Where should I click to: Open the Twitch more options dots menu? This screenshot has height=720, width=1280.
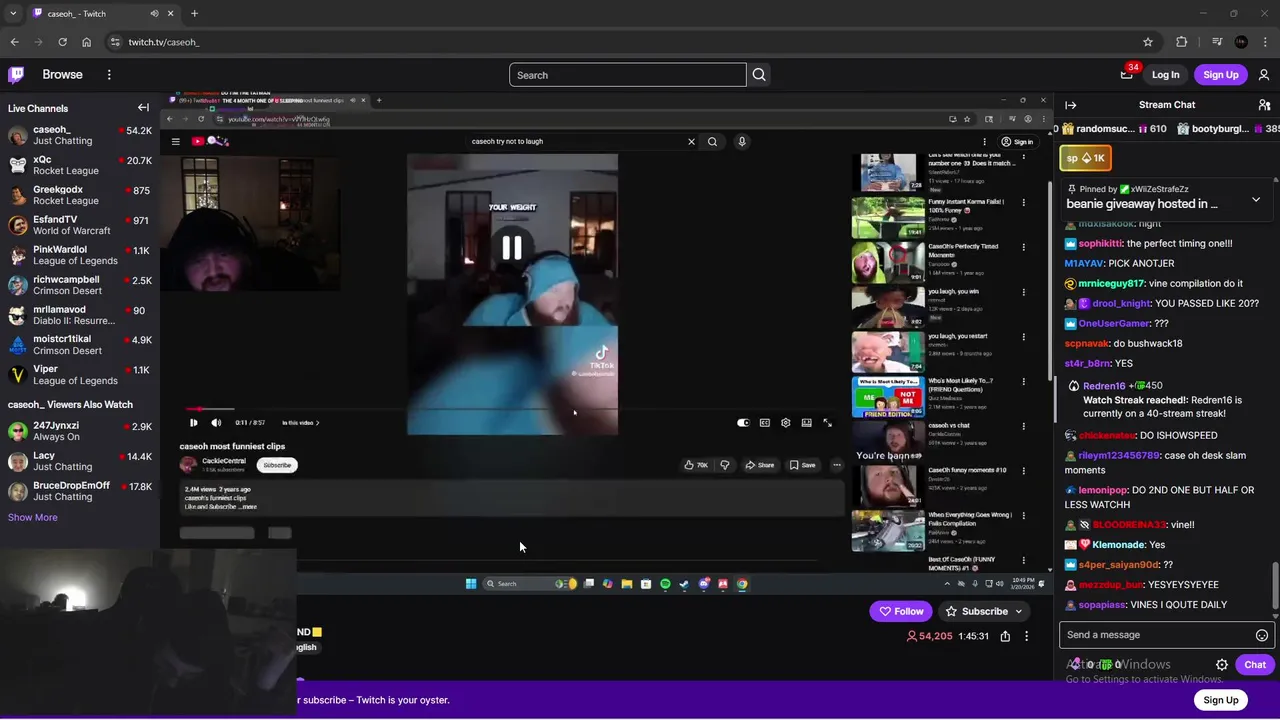(109, 74)
